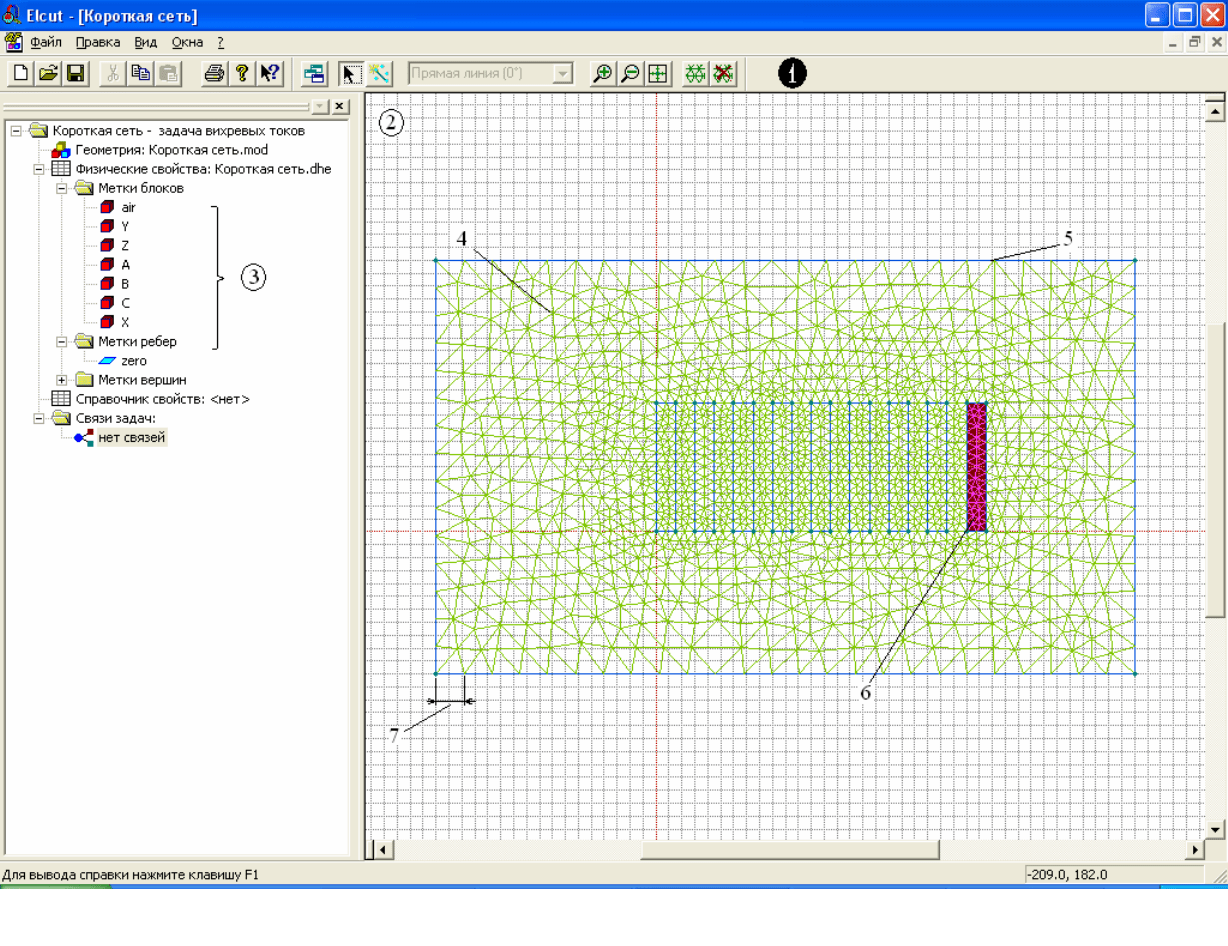Close the problem tree panel
The width and height of the screenshot is (1228, 946).
(340, 107)
